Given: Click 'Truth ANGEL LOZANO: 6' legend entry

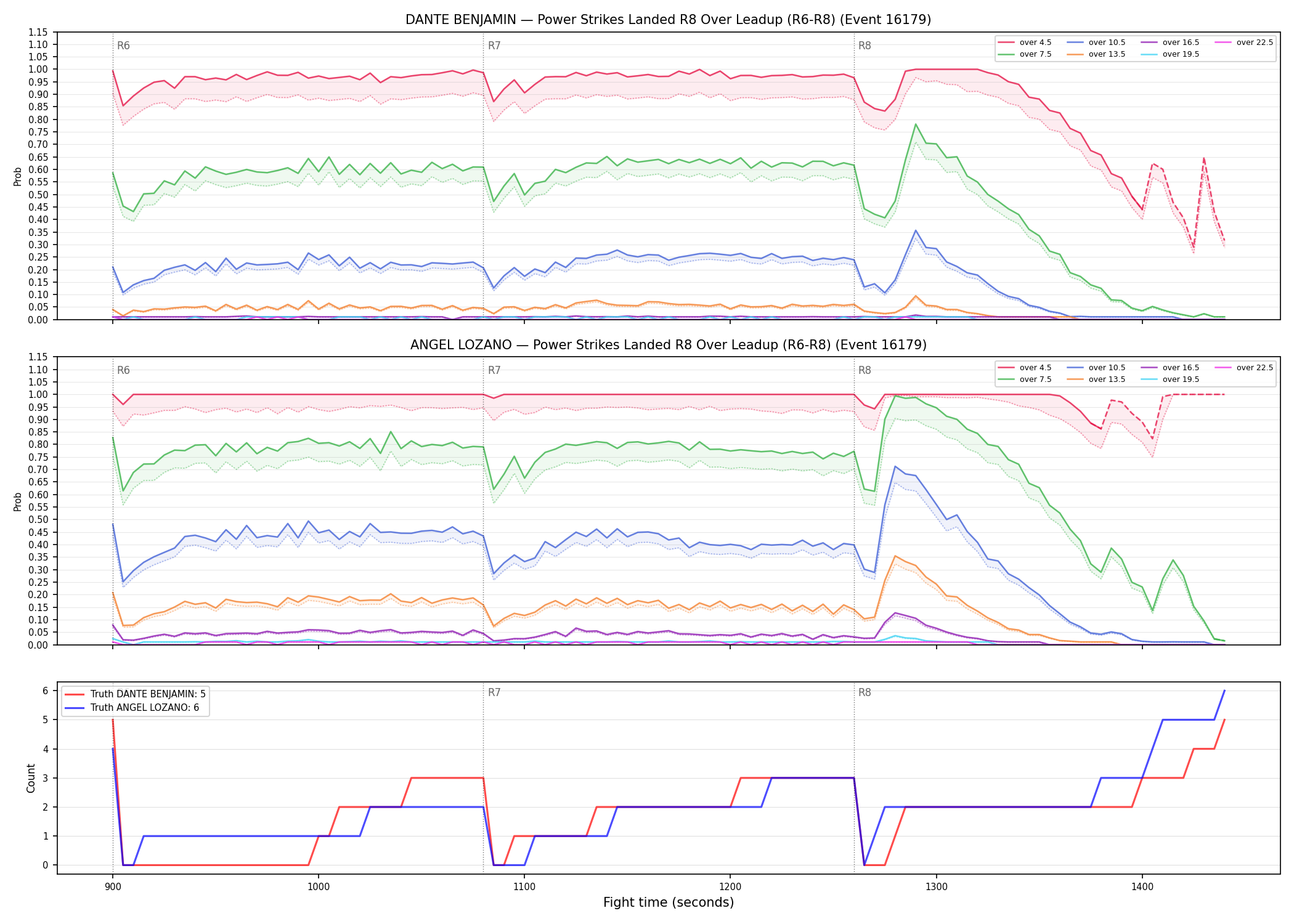Looking at the screenshot, I should [x=132, y=708].
